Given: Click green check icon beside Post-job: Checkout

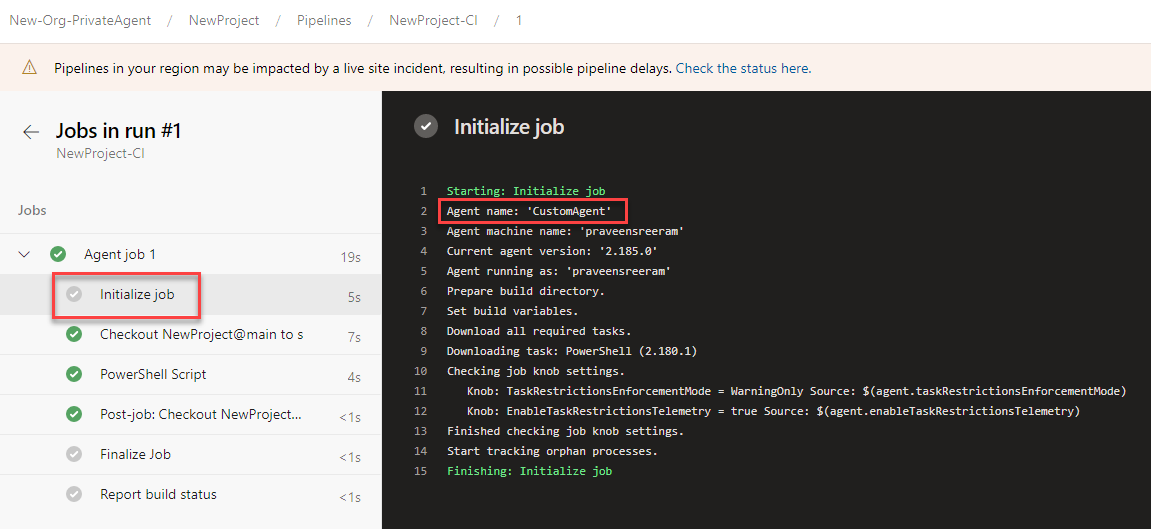Looking at the screenshot, I should 74,414.
